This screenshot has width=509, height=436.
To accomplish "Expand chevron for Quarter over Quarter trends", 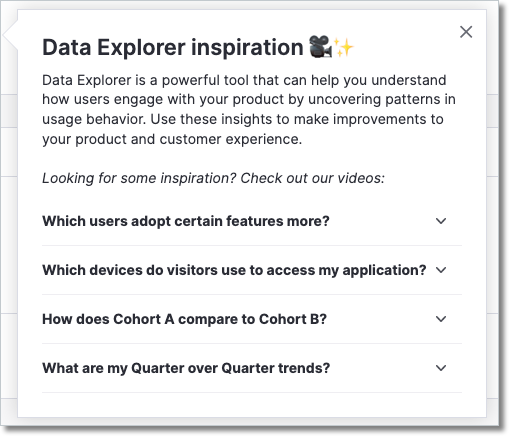I will (x=441, y=368).
